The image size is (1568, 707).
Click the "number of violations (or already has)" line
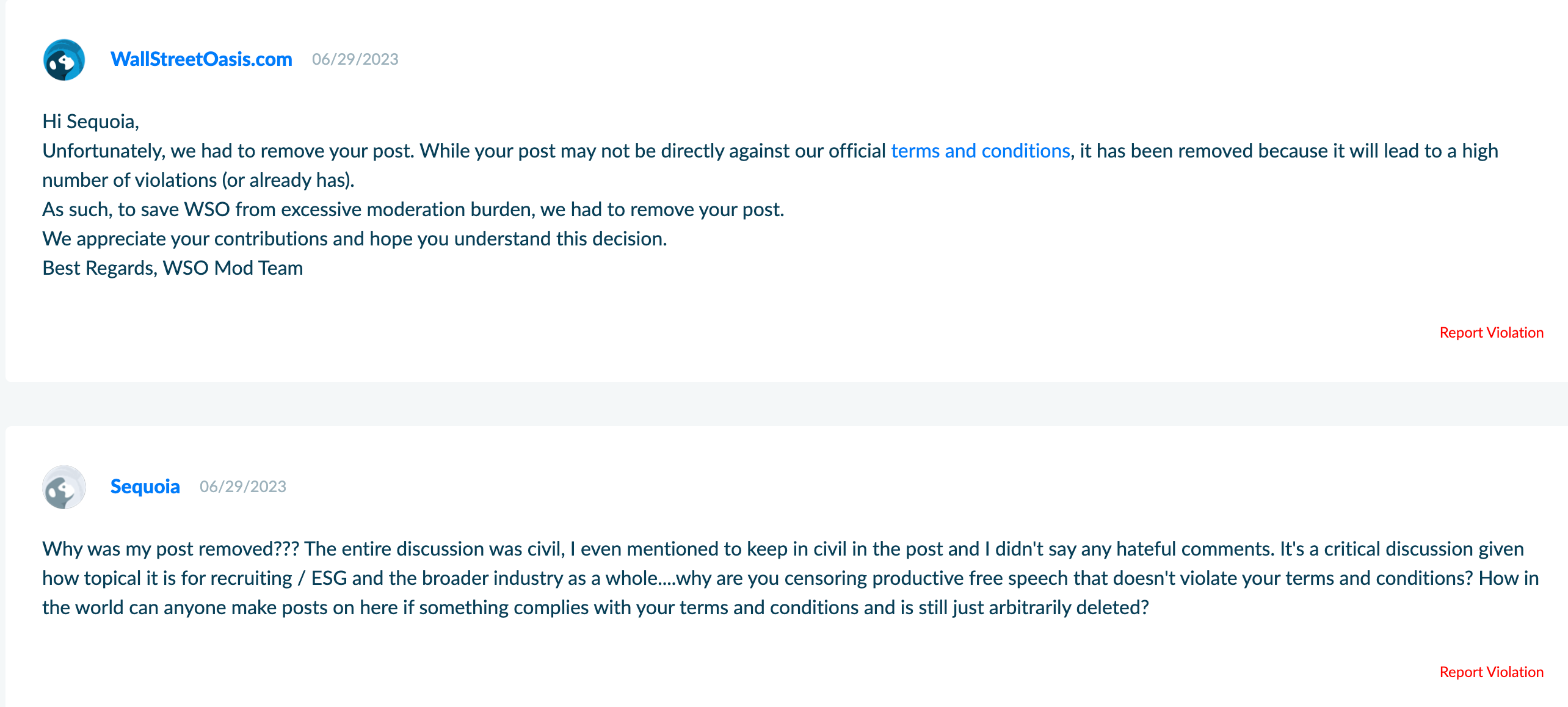198,180
